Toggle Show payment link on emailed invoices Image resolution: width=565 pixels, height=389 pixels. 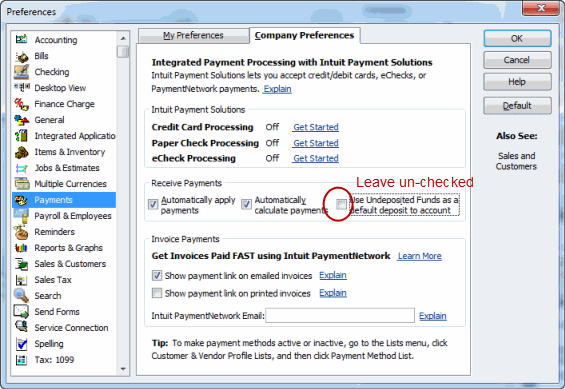pyautogui.click(x=157, y=276)
